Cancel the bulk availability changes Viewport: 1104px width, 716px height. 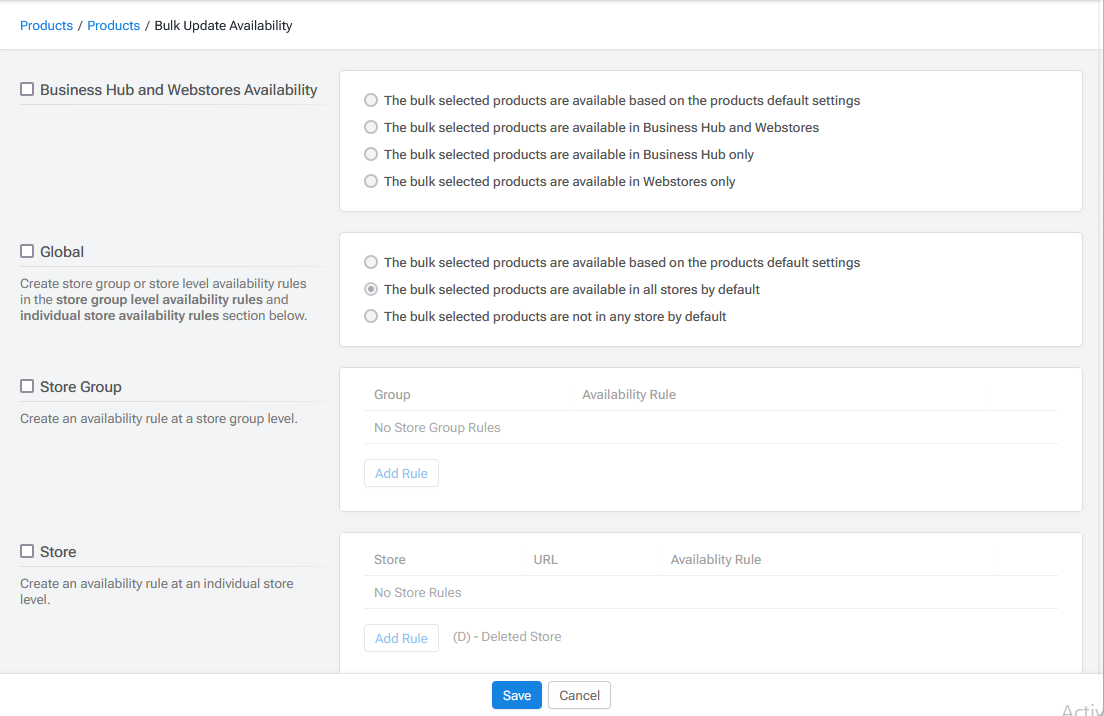pyautogui.click(x=579, y=695)
